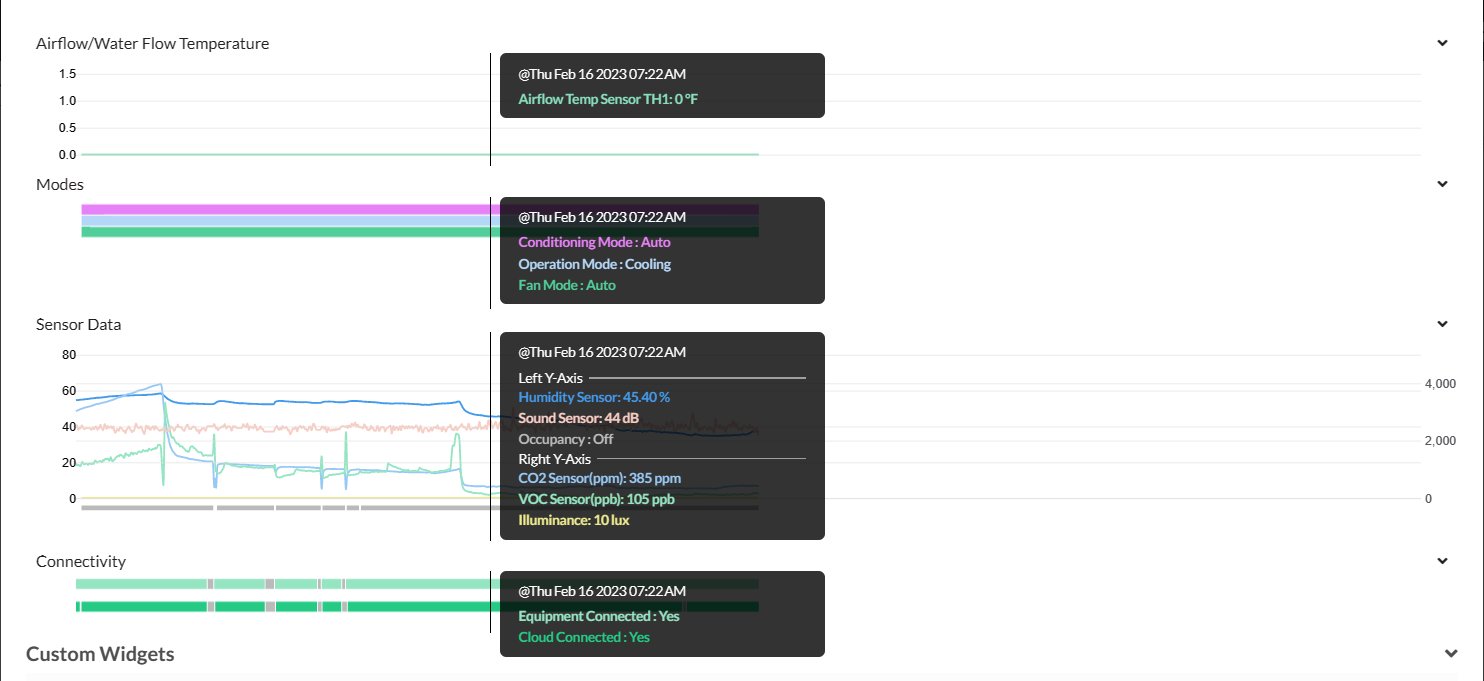Click the Sensor Data section heading
Screen dimensions: 1484x681
tap(79, 325)
